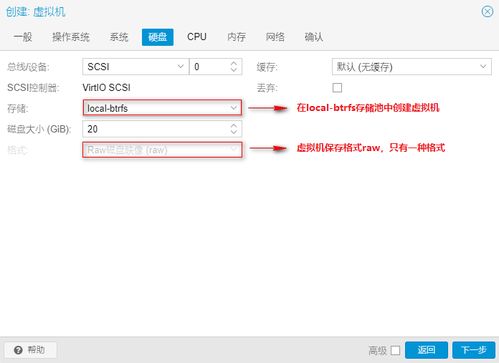Image resolution: width=499 pixels, height=363 pixels.
Task: Click the 磁盘大小 (GiB) label
Action: tap(39, 129)
